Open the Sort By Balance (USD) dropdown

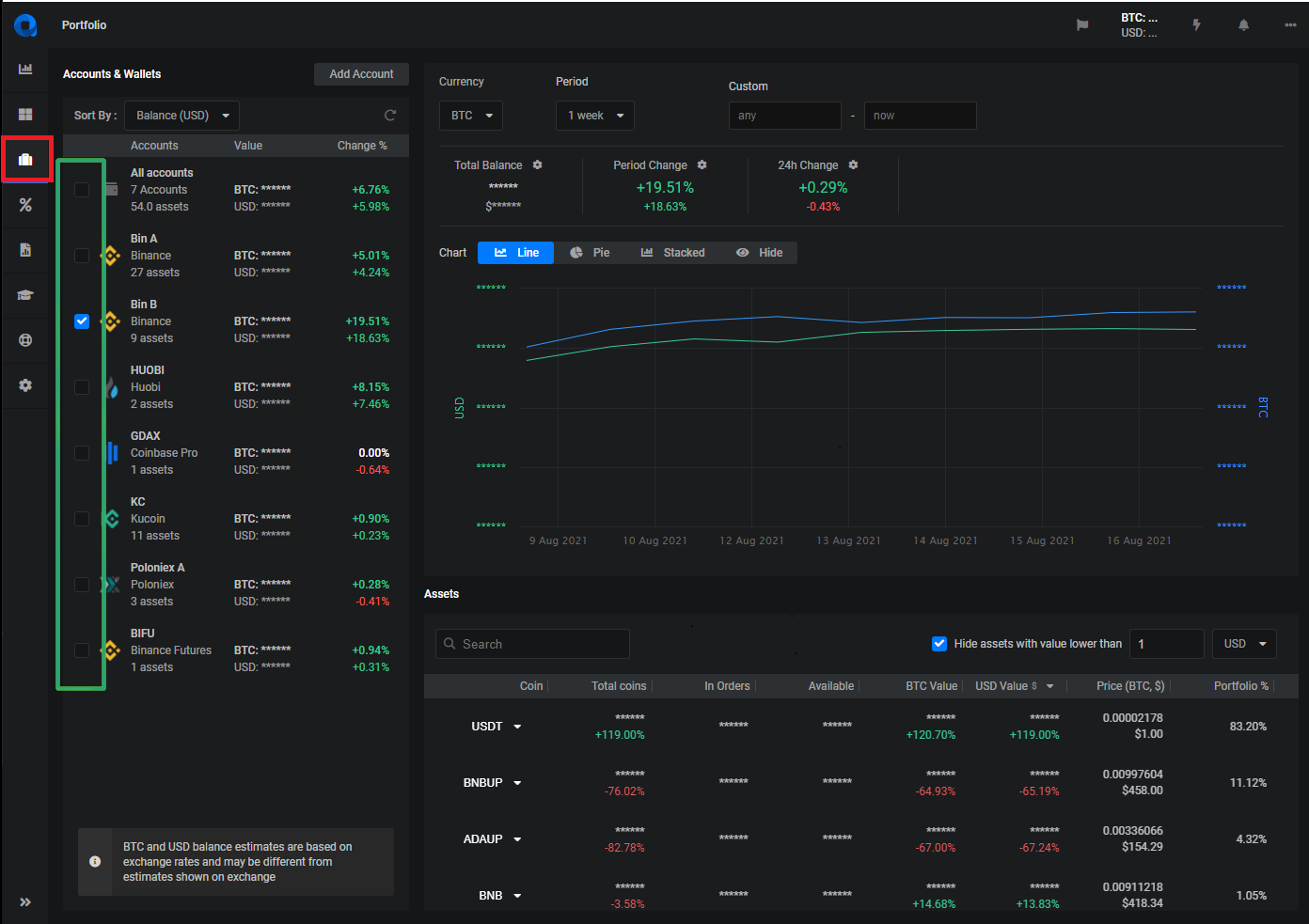[x=181, y=116]
